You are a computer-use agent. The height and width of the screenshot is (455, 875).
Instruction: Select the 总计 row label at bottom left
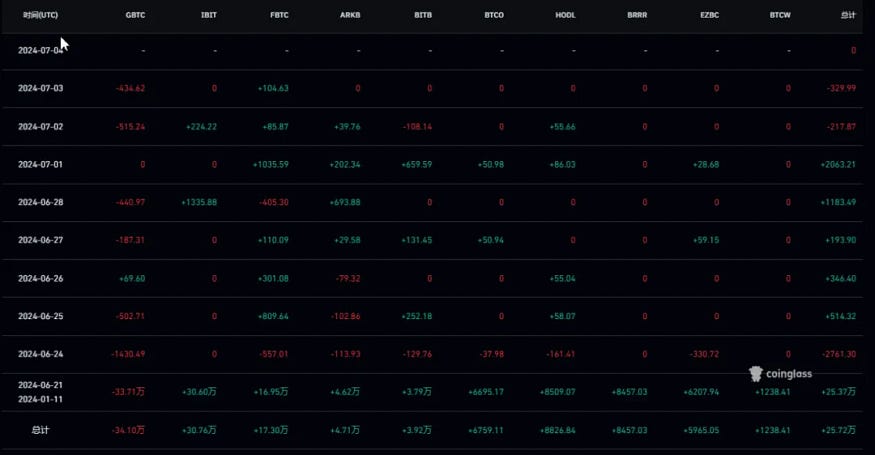(x=41, y=430)
